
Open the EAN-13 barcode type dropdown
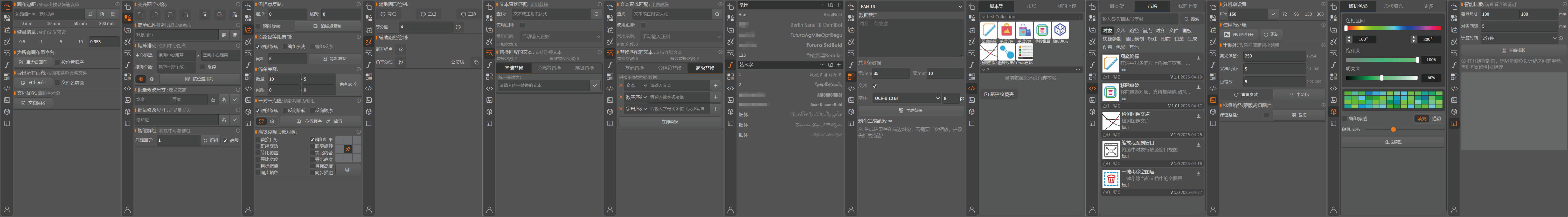911,6
